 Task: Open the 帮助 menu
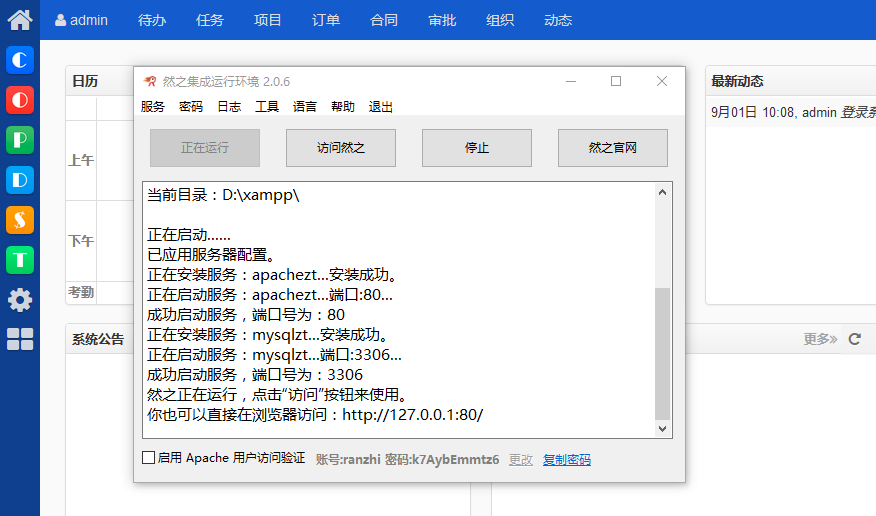pyautogui.click(x=342, y=106)
